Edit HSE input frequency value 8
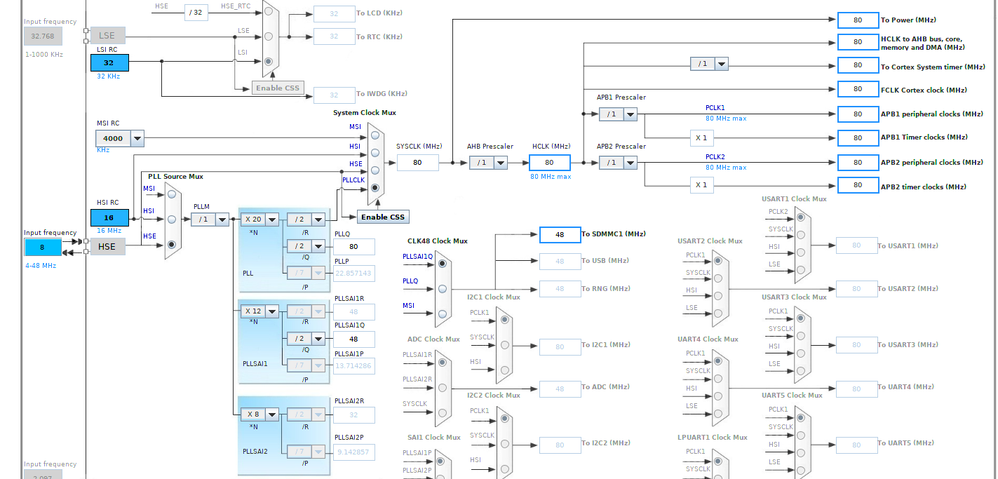Viewport: 998px width, 479px height. pyautogui.click(x=43, y=247)
